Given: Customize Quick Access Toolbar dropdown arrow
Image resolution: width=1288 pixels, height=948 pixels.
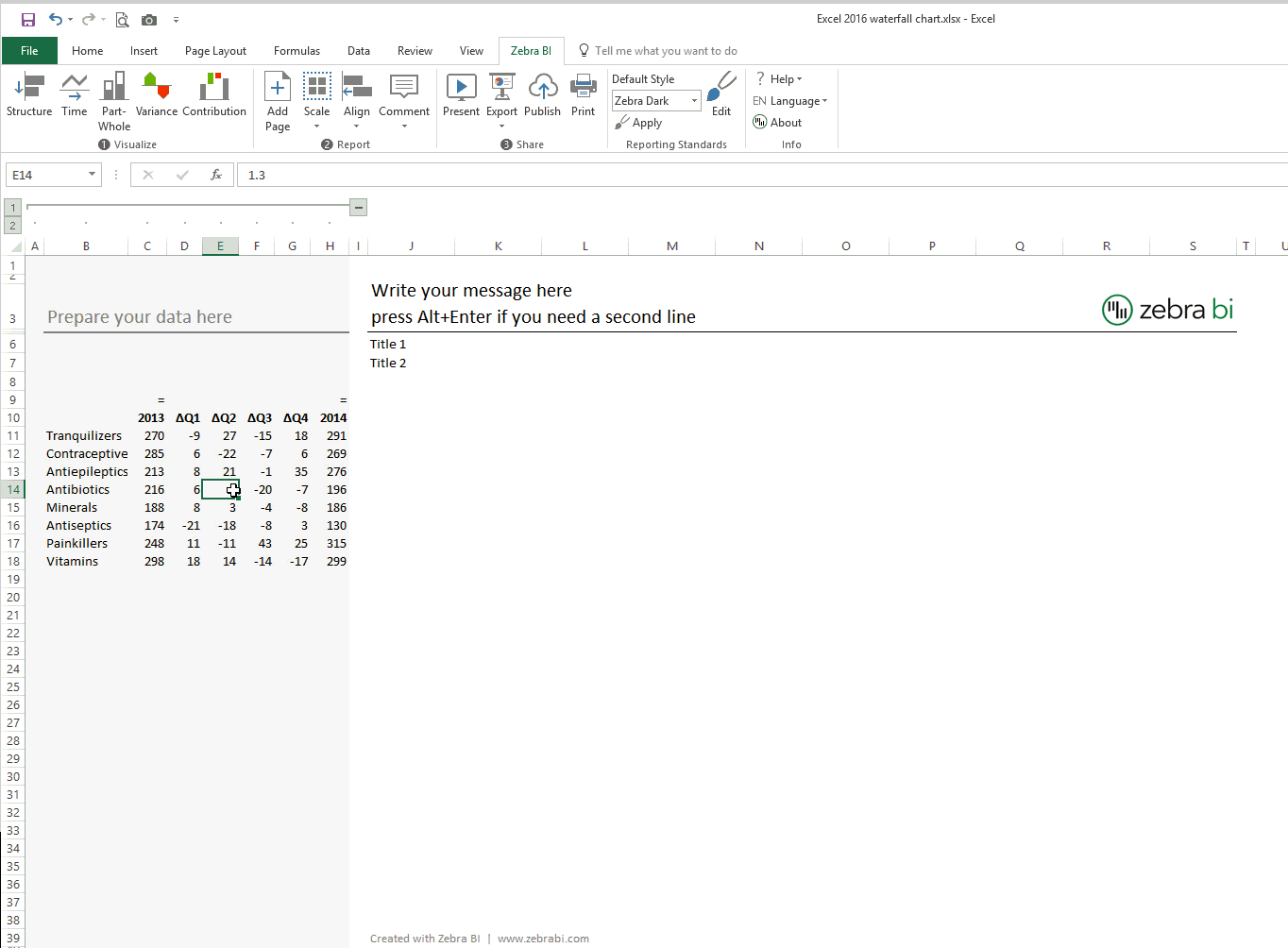Looking at the screenshot, I should click(x=176, y=19).
